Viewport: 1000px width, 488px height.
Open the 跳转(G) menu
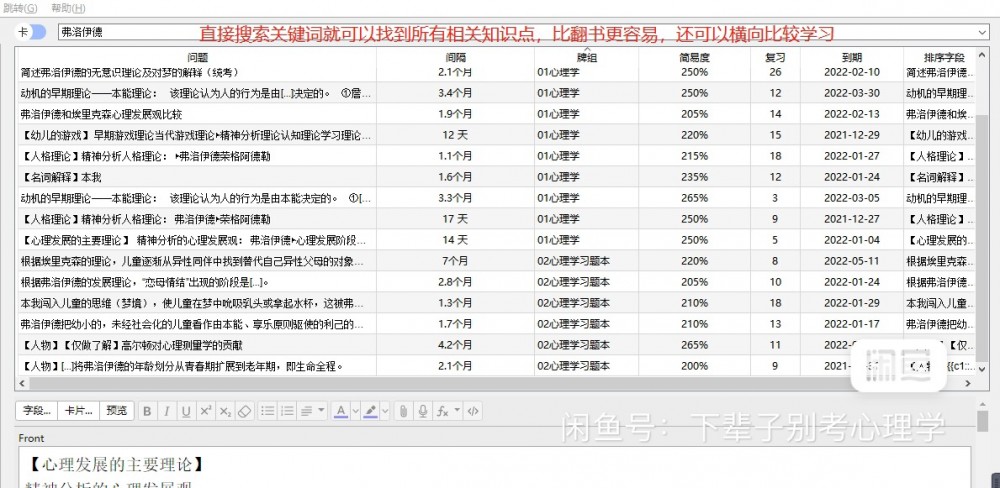pyautogui.click(x=20, y=8)
